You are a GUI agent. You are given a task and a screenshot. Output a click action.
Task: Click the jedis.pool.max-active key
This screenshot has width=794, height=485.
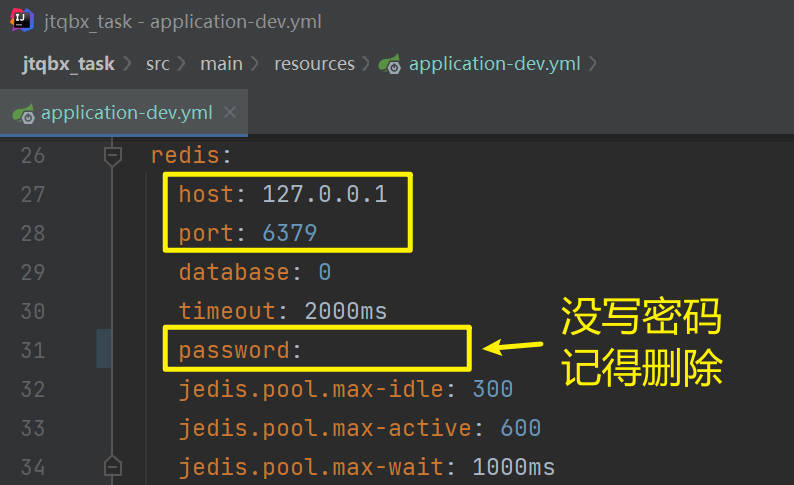click(325, 428)
